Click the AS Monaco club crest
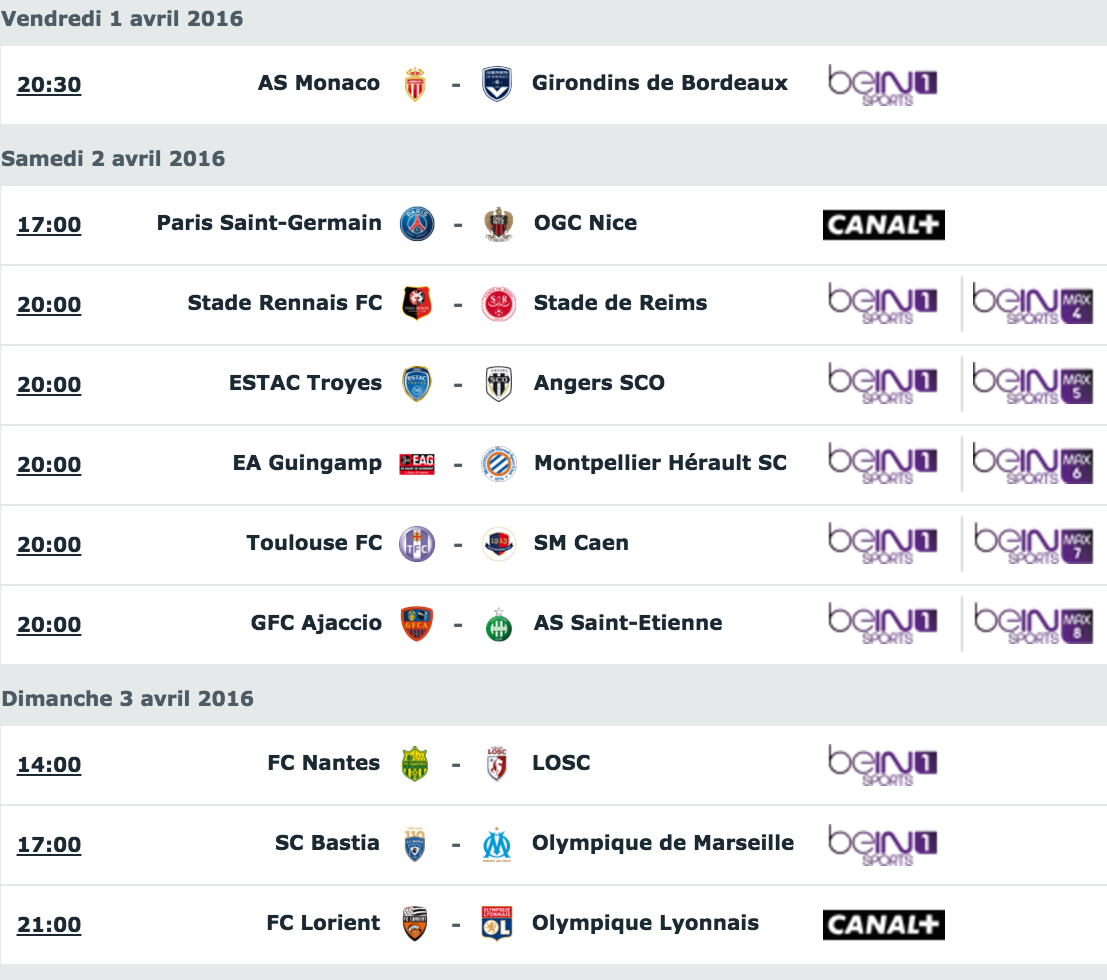Image resolution: width=1107 pixels, height=980 pixels. (x=415, y=84)
